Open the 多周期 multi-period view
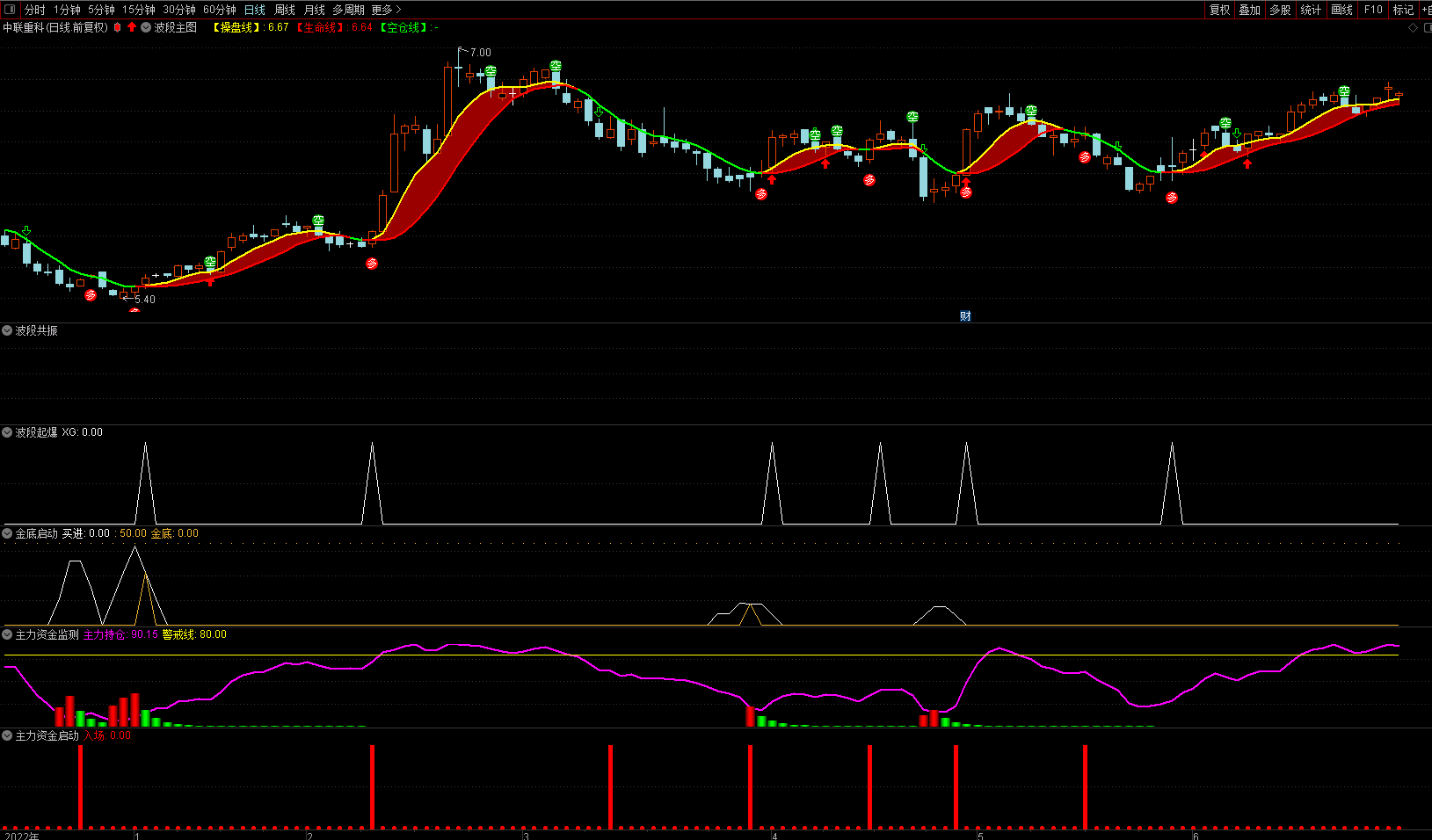The image size is (1432, 840). click(x=348, y=10)
